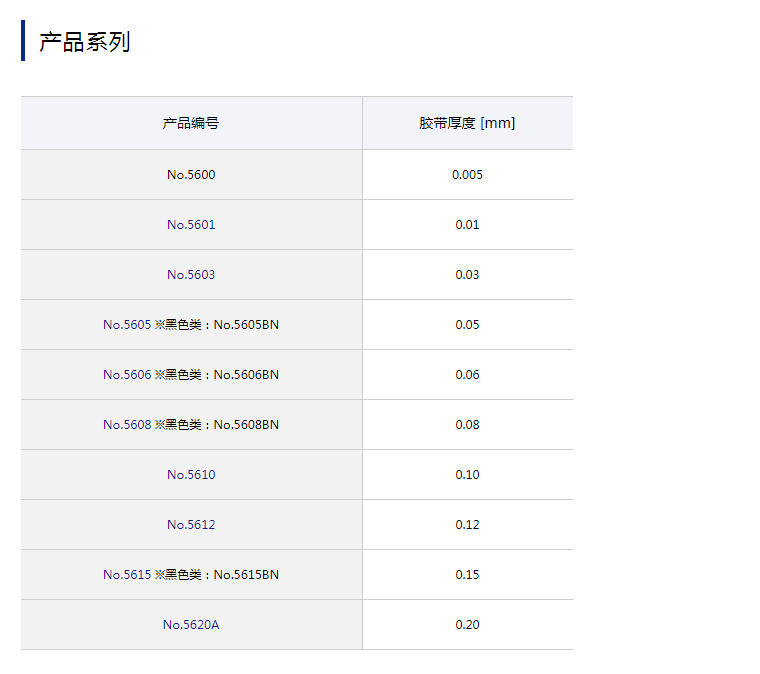Click the No.5600 product number cell
760x674 pixels.
click(x=191, y=175)
